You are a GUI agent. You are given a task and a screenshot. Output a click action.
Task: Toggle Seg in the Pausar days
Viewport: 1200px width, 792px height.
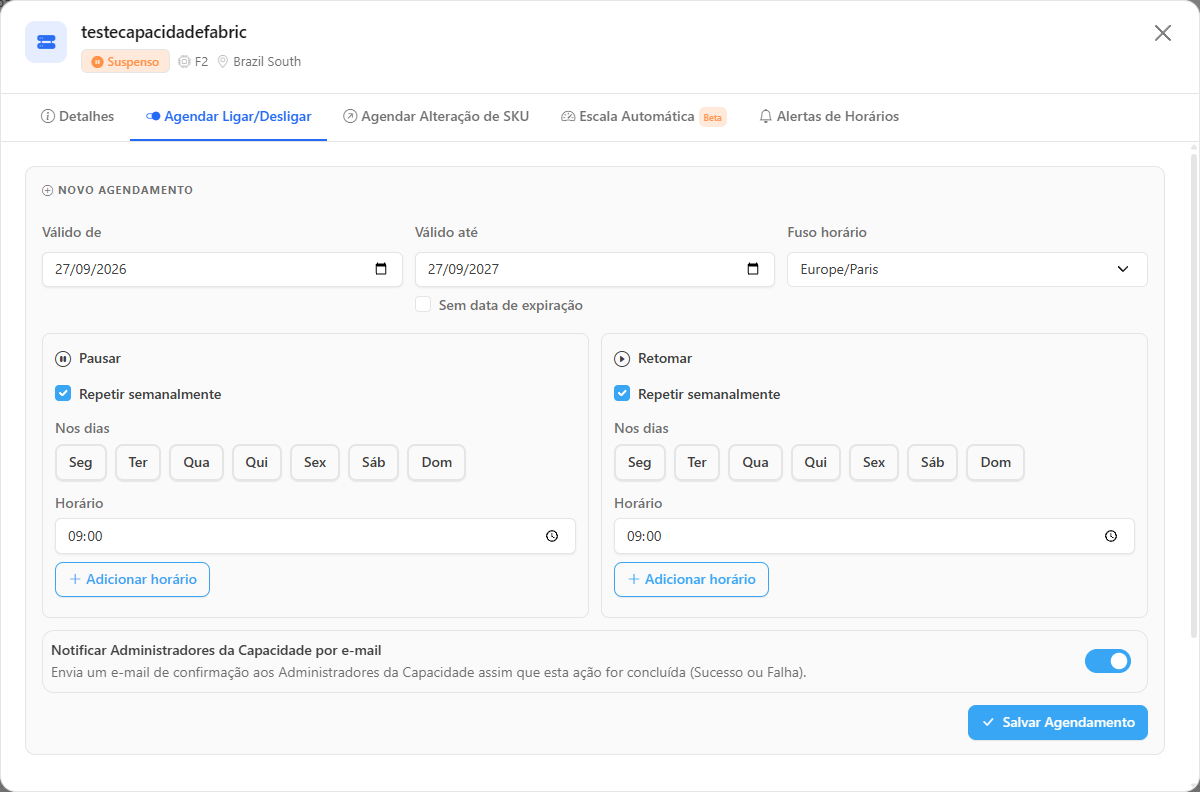(x=81, y=463)
